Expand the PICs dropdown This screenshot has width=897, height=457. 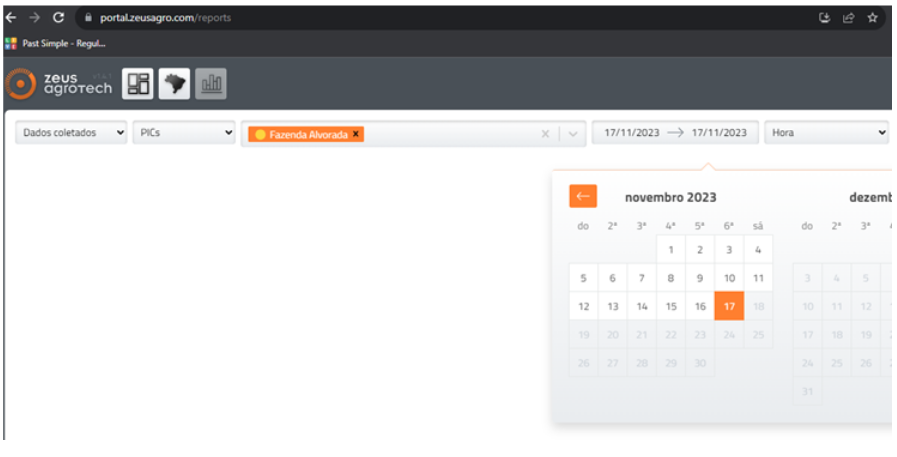pos(183,133)
